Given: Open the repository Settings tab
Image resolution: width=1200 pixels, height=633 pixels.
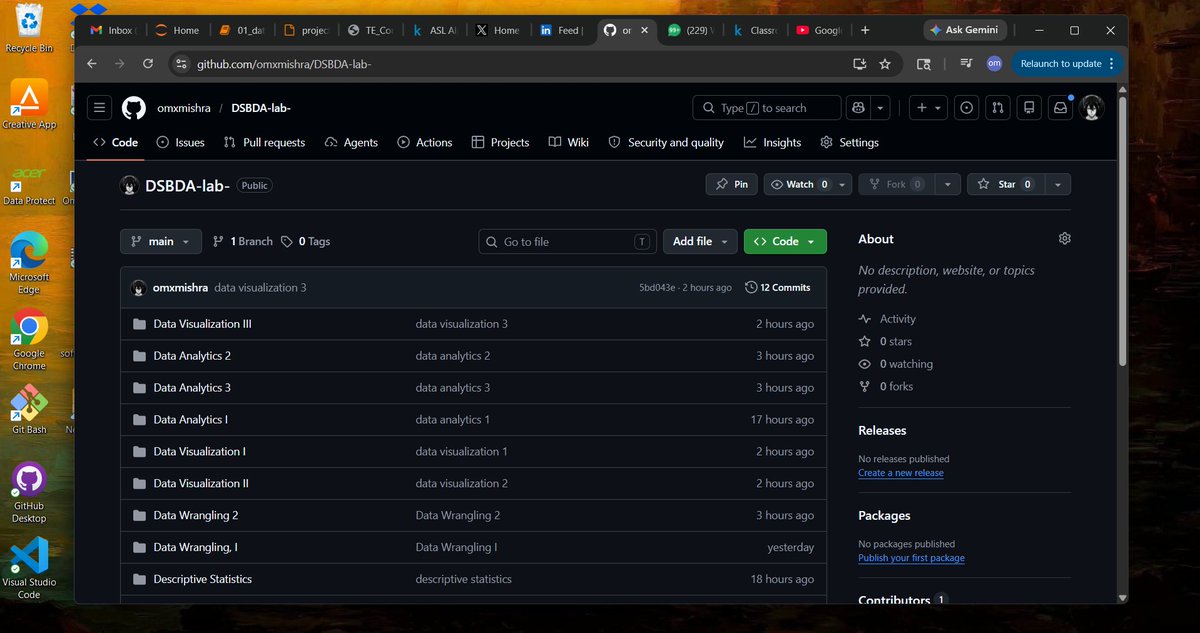Looking at the screenshot, I should point(849,143).
